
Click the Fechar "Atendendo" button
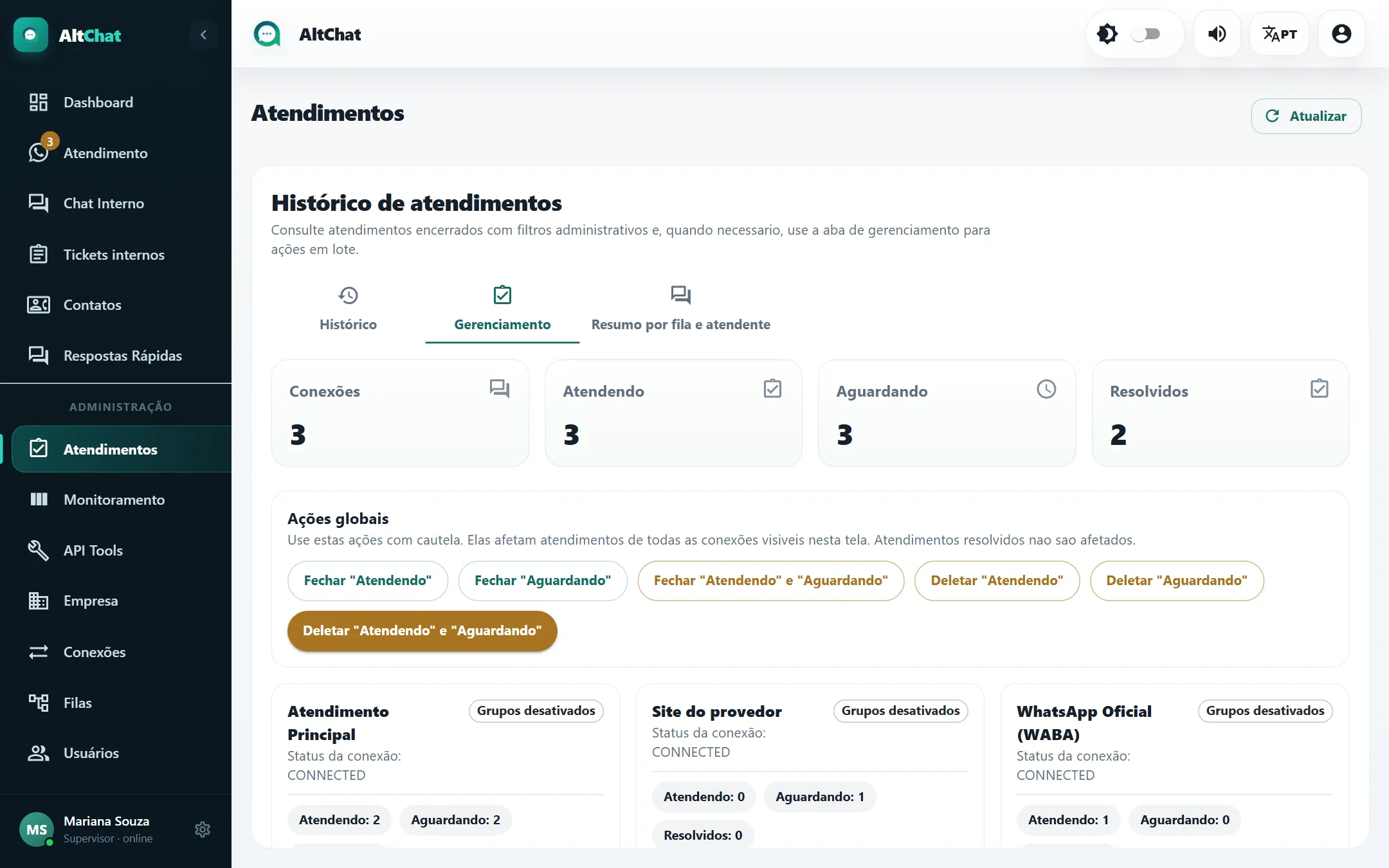tap(368, 581)
